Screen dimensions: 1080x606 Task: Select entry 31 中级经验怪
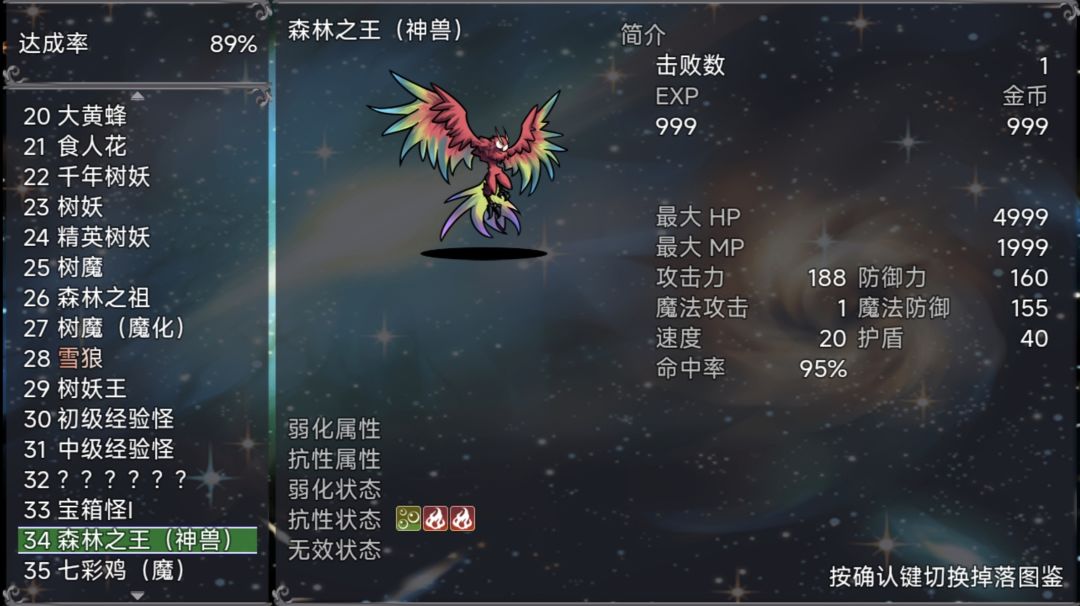(x=138, y=449)
